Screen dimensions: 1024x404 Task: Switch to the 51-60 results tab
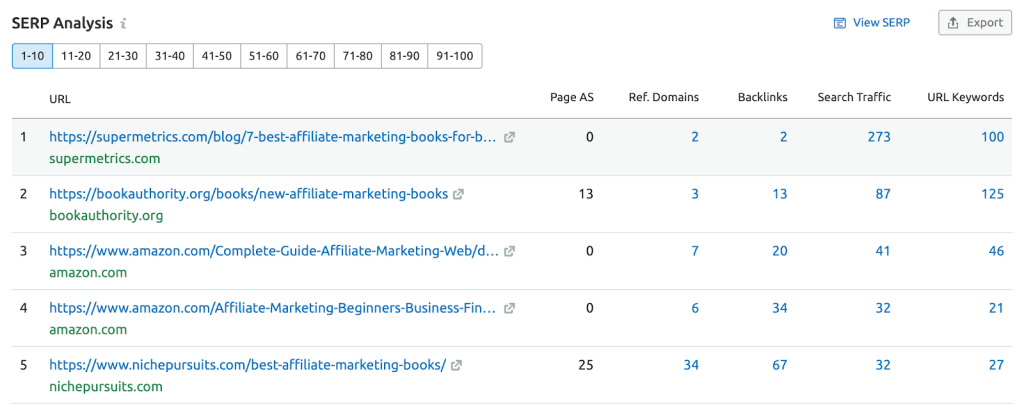(264, 56)
